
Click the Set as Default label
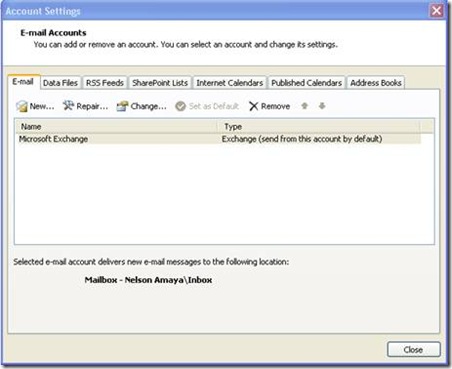(x=214, y=106)
